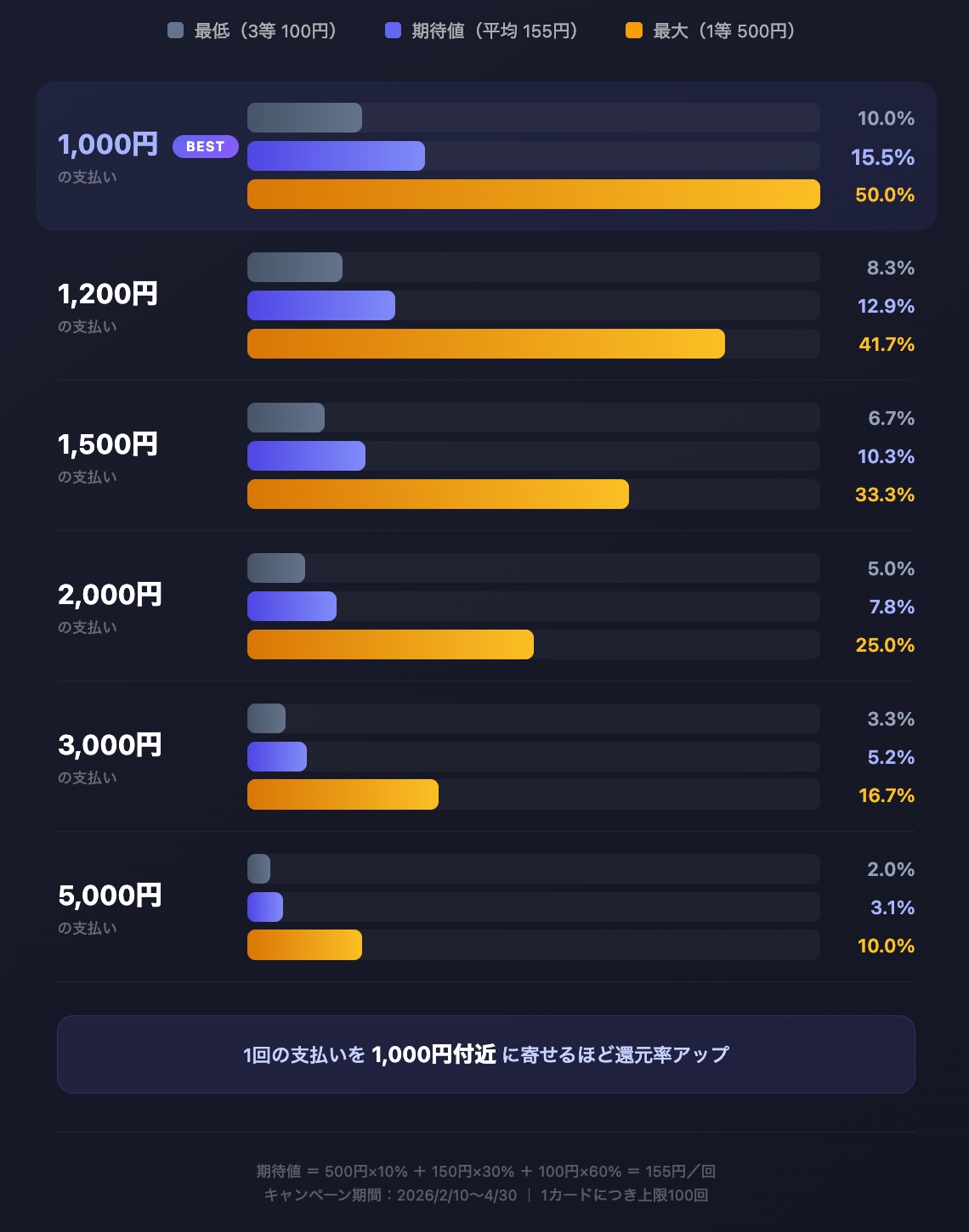This screenshot has width=969, height=1232.
Task: Click the 期待値 formula footnote text
Action: [485, 1171]
